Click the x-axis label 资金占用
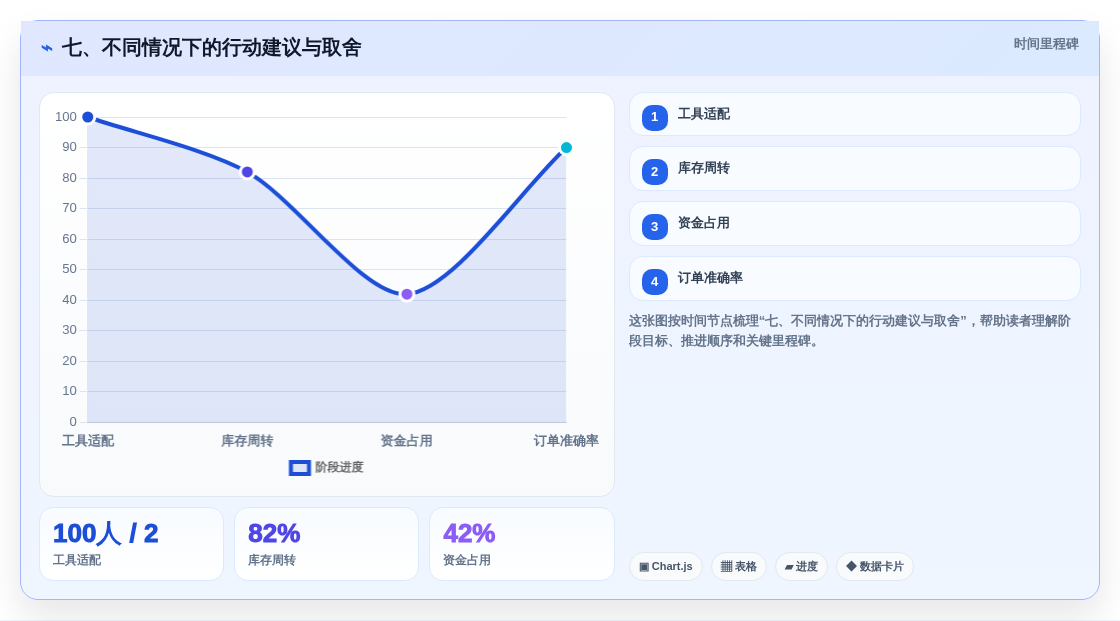Image resolution: width=1120 pixels, height=621 pixels. pyautogui.click(x=406, y=441)
